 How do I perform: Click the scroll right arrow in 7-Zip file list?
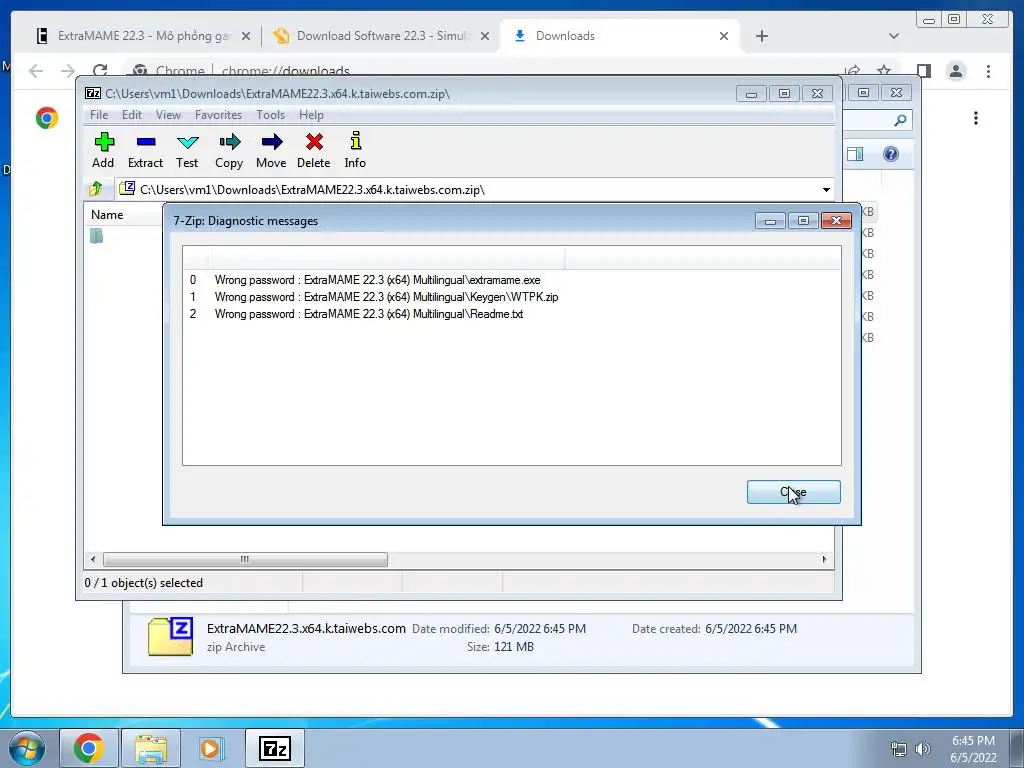(x=824, y=560)
